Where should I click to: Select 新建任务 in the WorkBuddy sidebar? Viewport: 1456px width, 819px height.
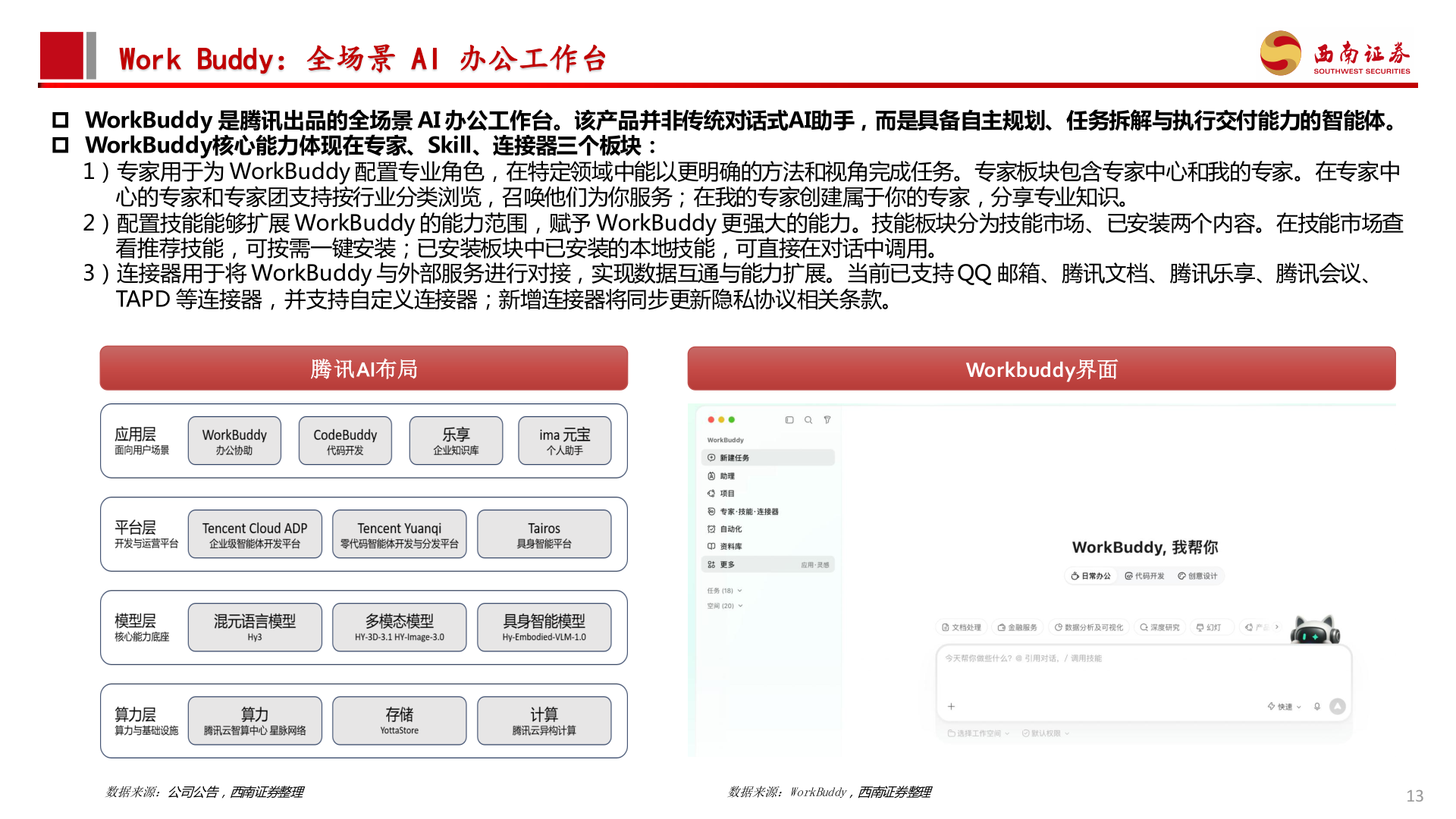point(768,458)
